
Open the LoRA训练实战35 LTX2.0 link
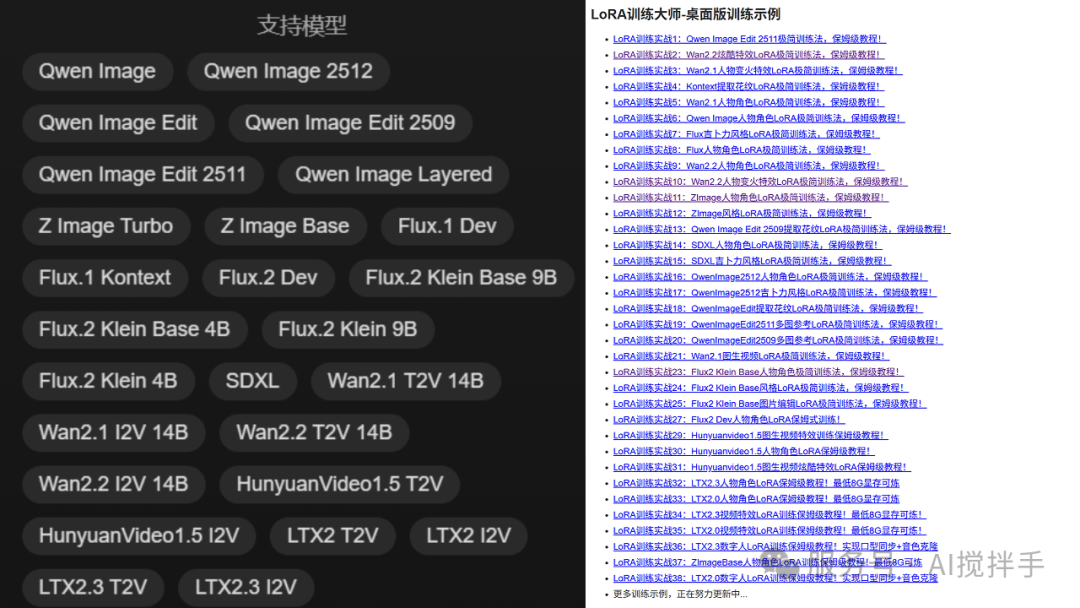[769, 530]
